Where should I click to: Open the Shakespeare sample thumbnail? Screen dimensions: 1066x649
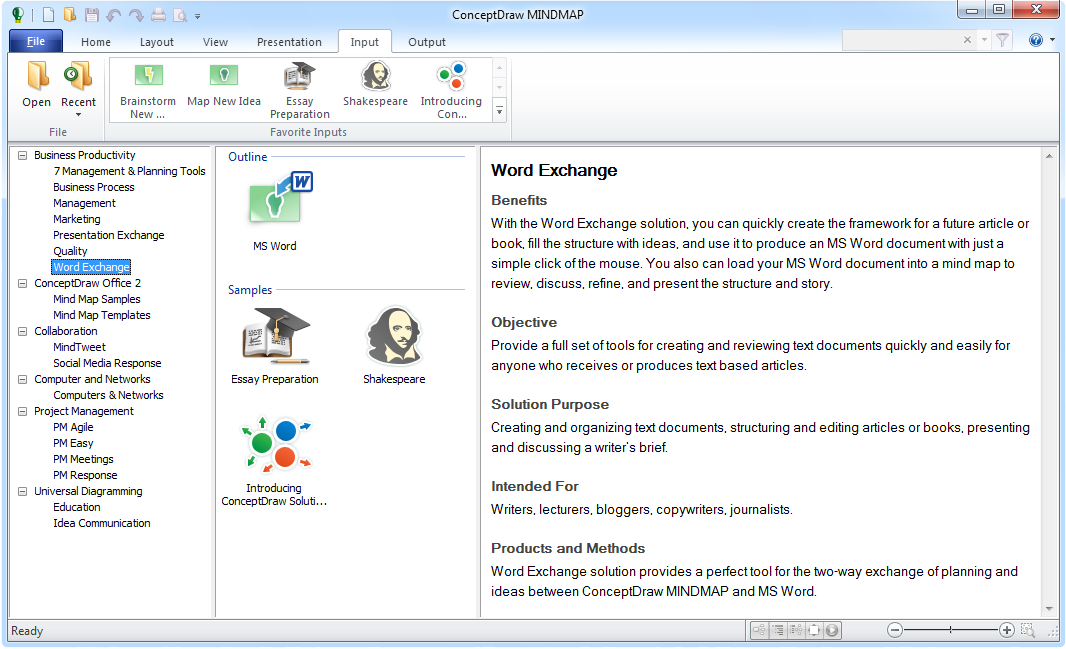click(x=394, y=346)
